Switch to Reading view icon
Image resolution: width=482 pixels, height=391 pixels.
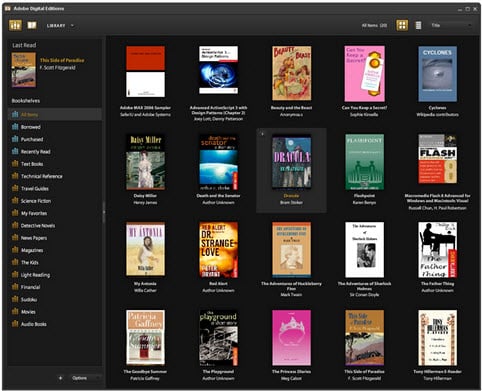click(x=32, y=25)
